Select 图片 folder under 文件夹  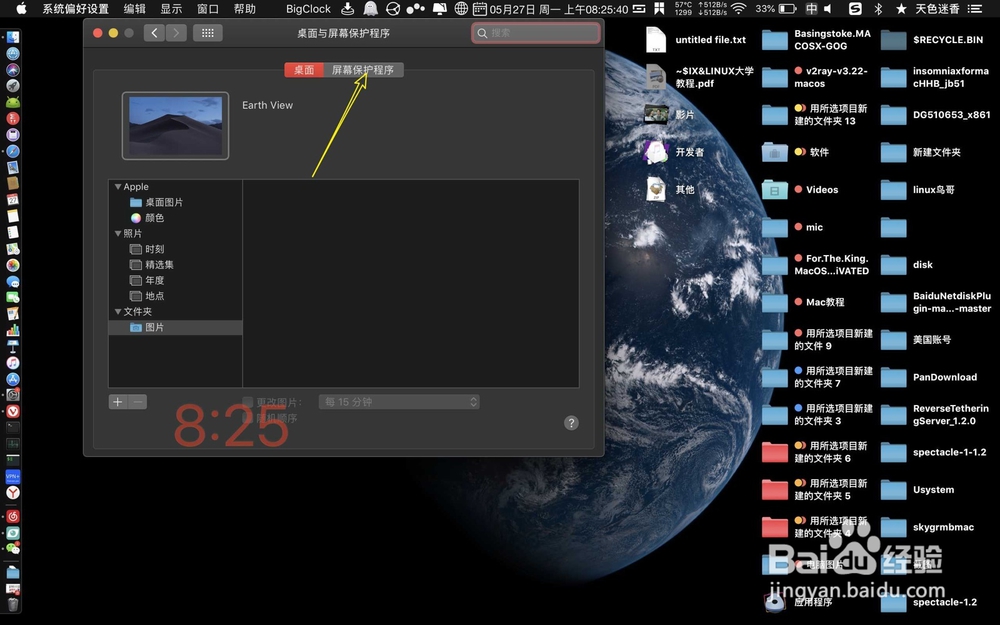click(x=175, y=327)
